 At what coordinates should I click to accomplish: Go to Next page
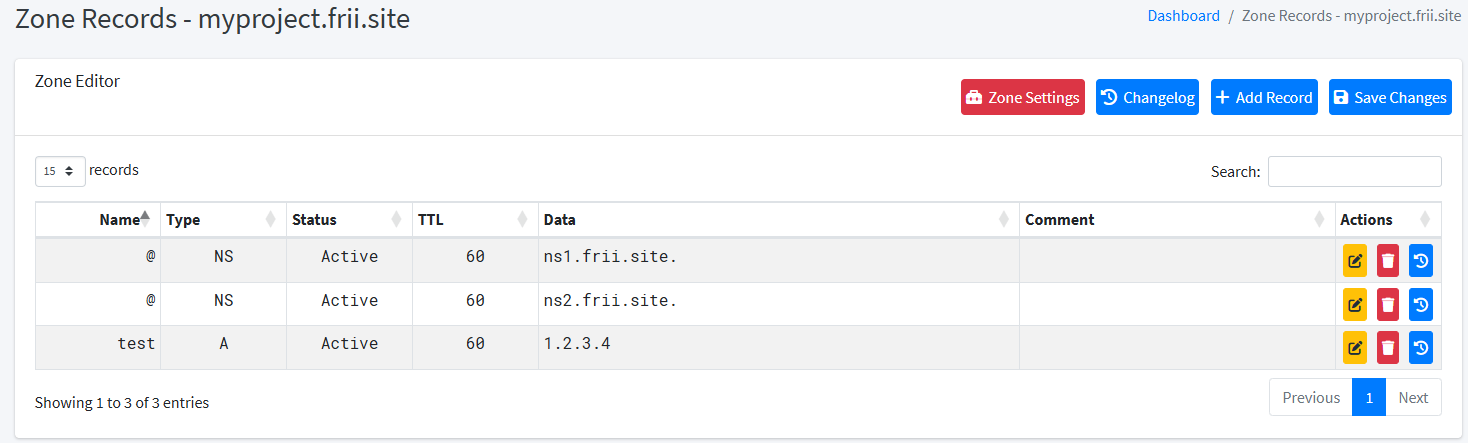click(1413, 397)
